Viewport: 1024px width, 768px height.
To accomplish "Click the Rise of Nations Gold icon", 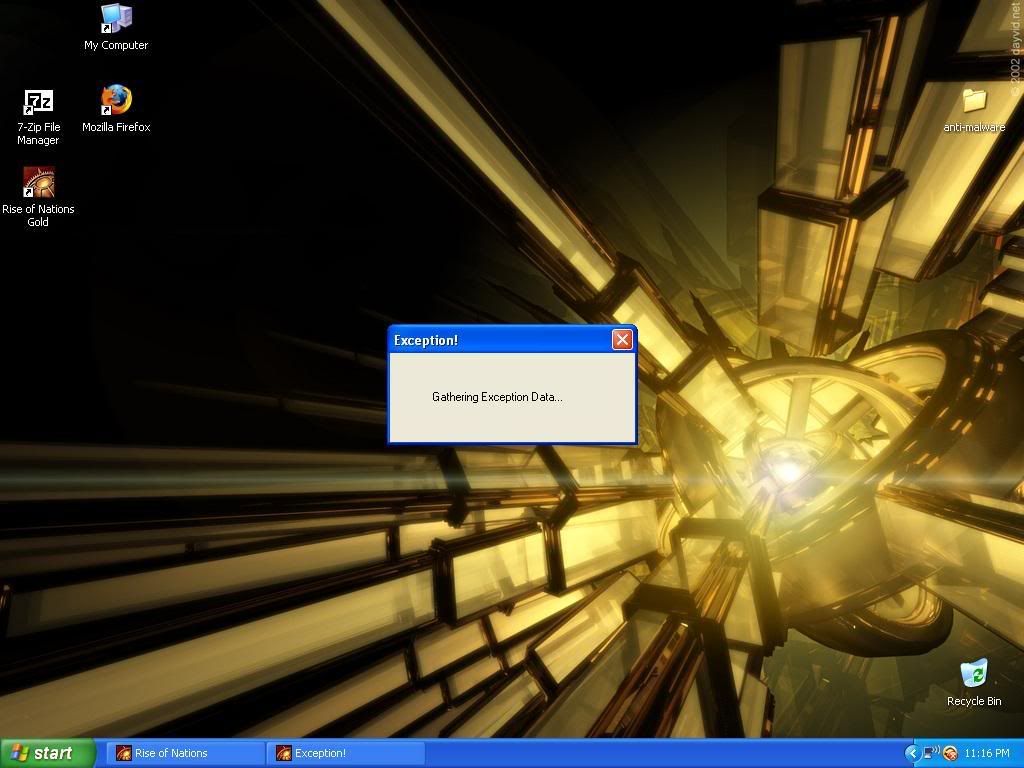I will (38, 183).
